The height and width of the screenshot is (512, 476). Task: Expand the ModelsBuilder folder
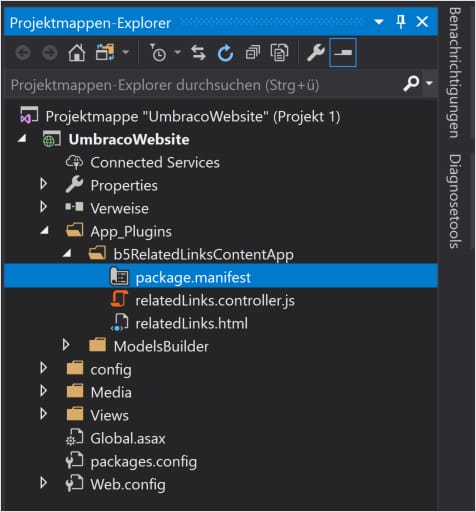coord(66,345)
